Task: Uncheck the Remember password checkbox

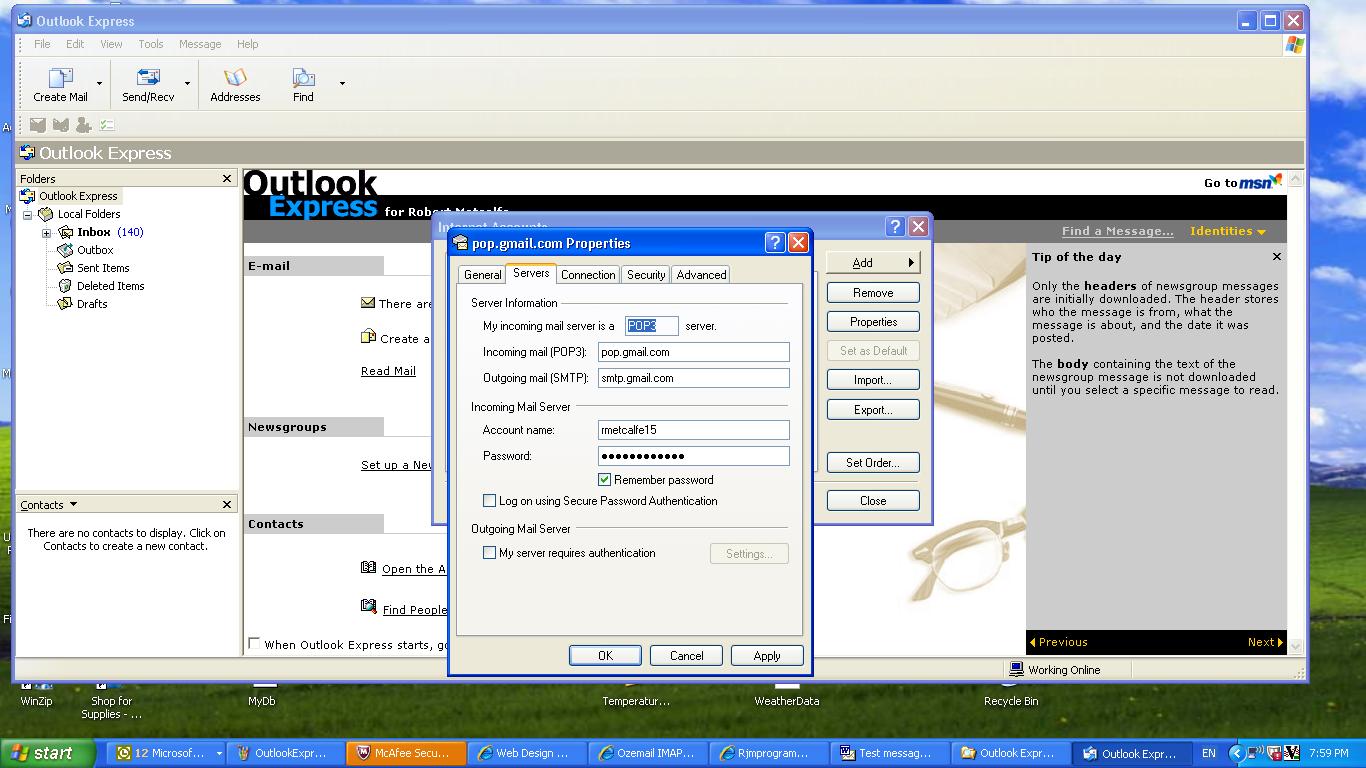Action: point(605,480)
